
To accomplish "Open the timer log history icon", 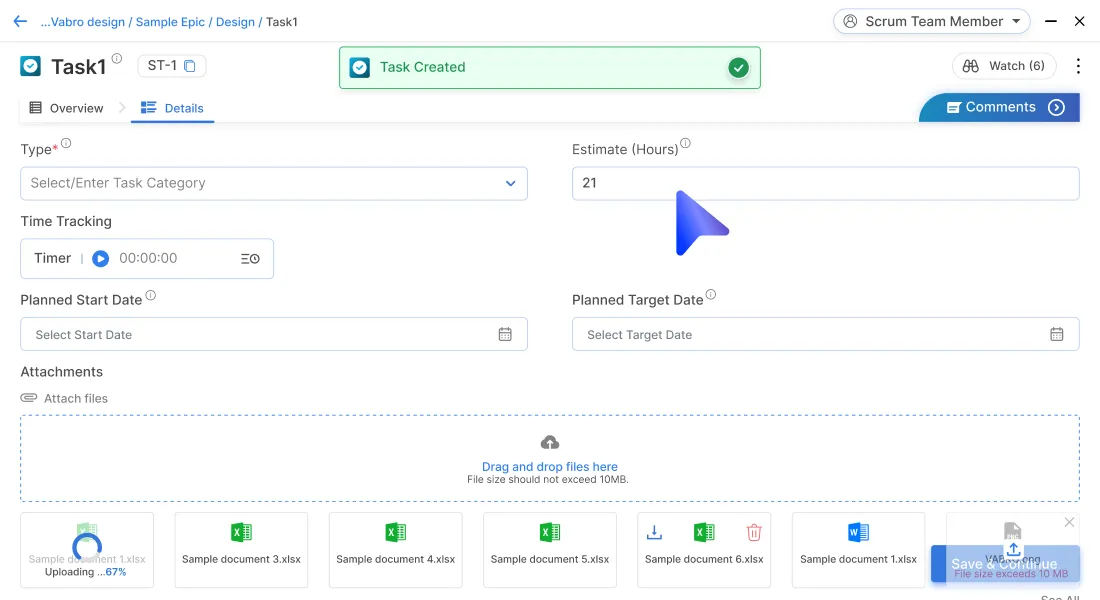I will pos(250,258).
